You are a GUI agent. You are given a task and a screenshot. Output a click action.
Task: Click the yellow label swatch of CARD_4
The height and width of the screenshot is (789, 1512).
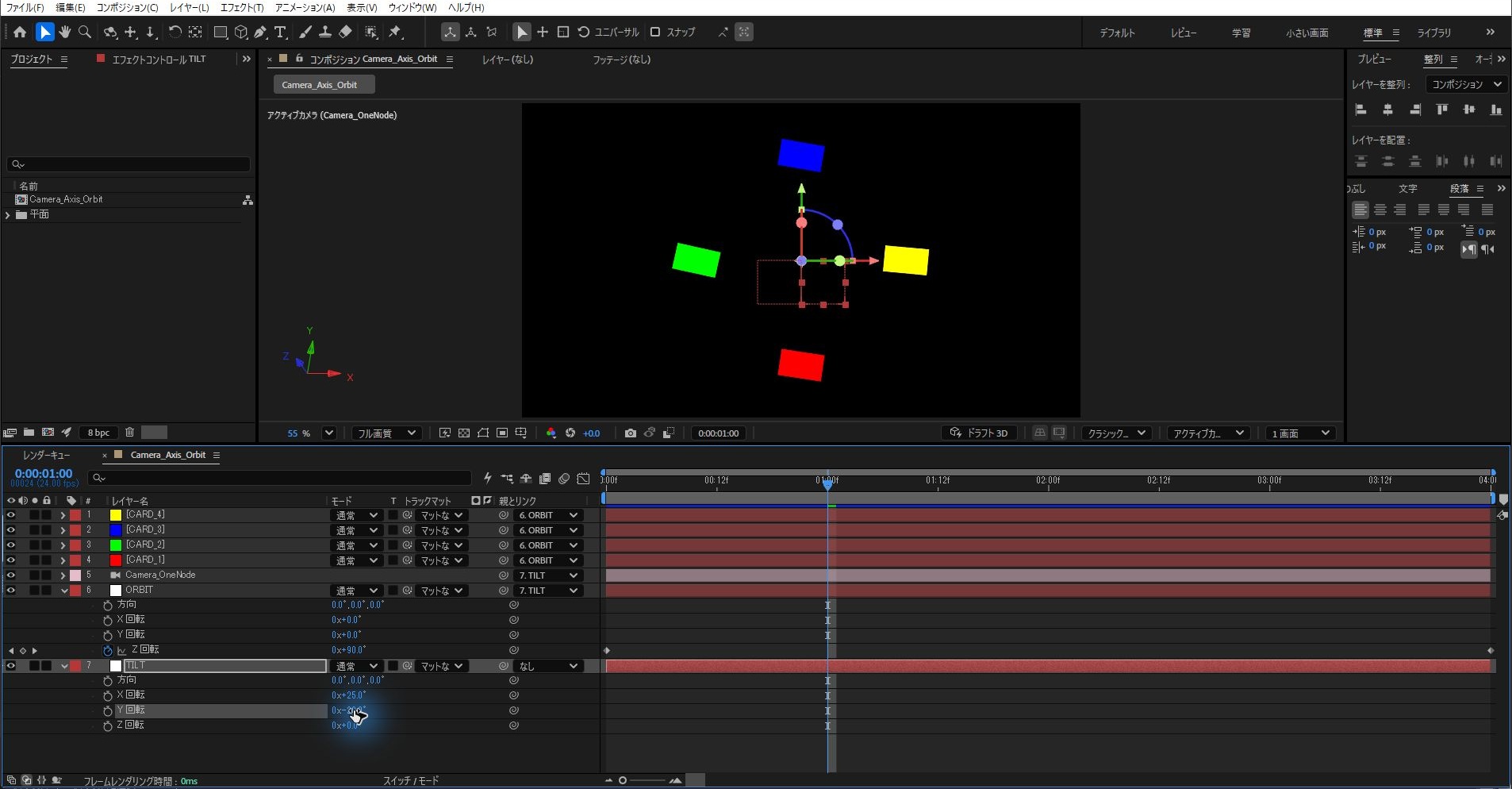coord(115,515)
